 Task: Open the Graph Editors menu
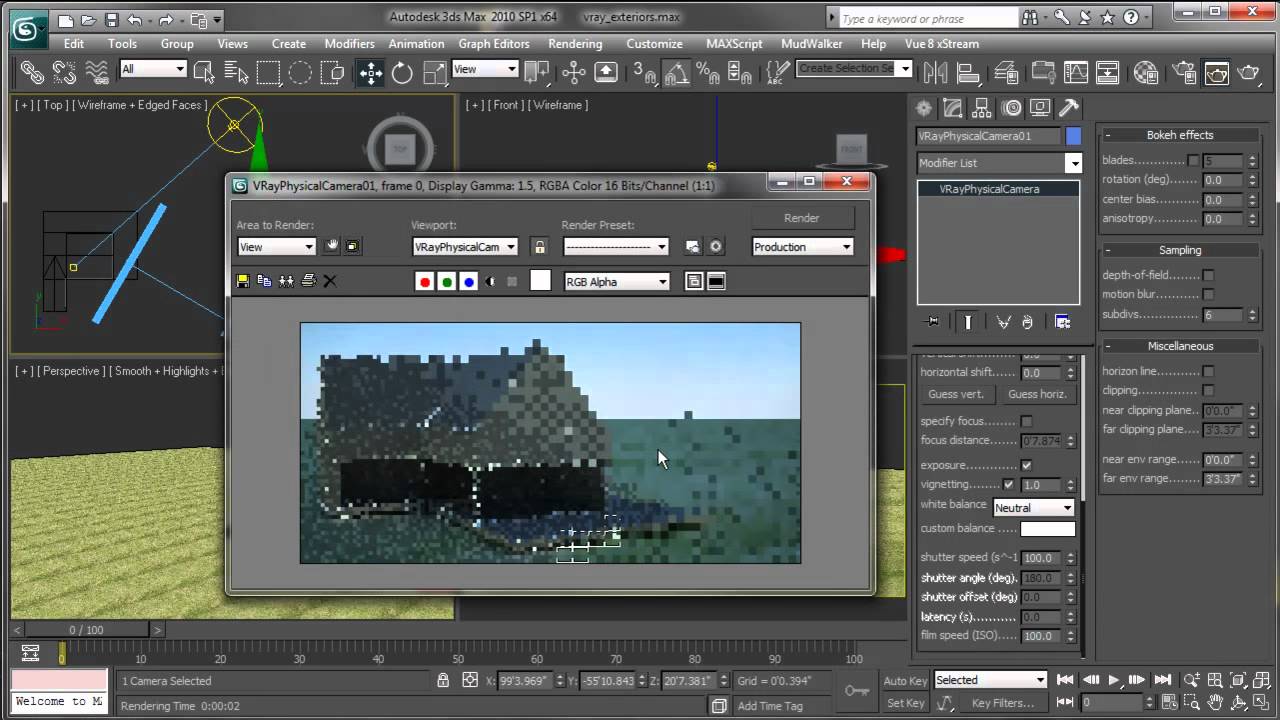(494, 44)
